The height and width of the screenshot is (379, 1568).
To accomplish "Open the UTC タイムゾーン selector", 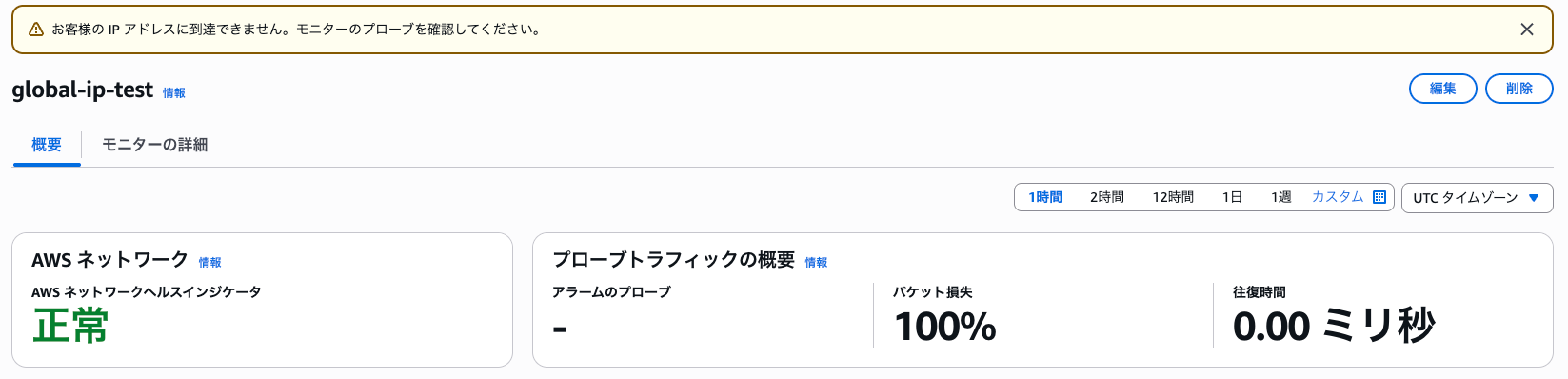I will (x=1477, y=198).
